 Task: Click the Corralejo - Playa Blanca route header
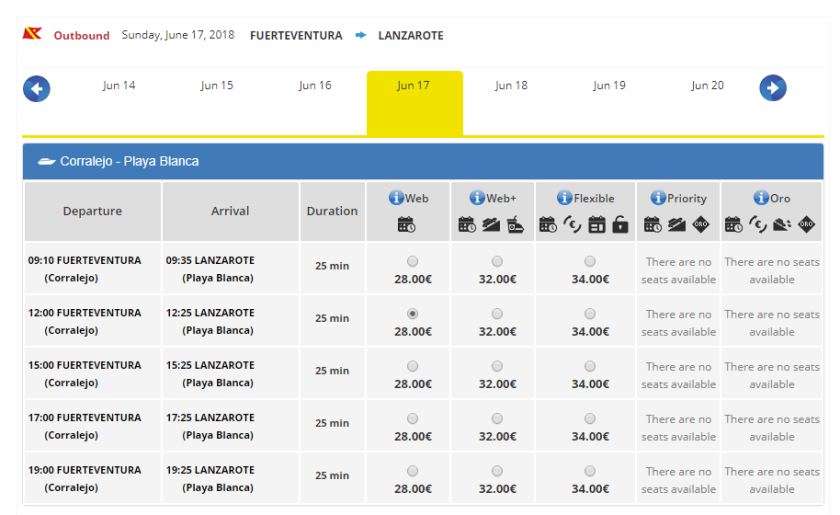coord(128,161)
